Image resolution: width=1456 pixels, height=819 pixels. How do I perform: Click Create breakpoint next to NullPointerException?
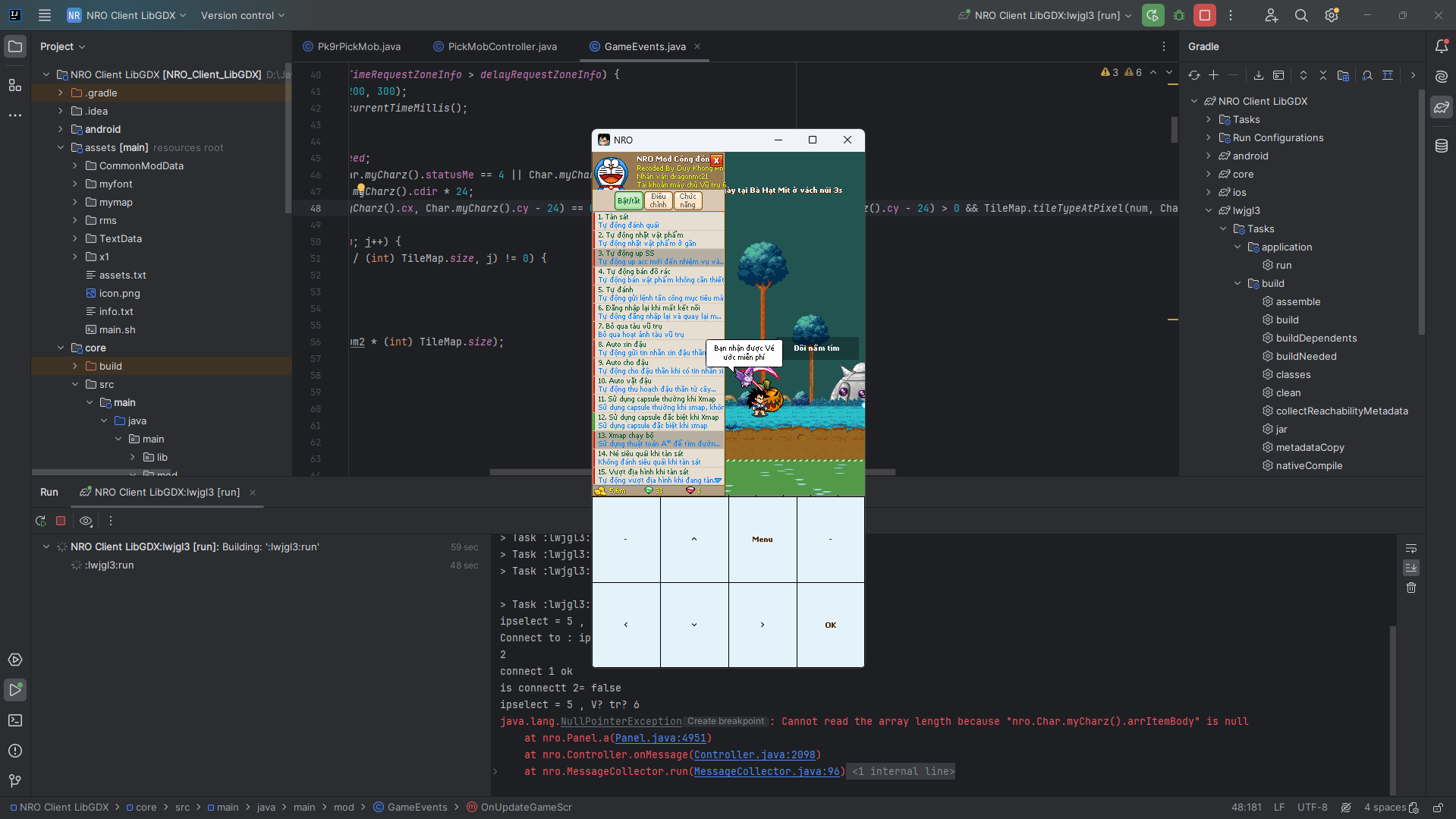point(725,721)
